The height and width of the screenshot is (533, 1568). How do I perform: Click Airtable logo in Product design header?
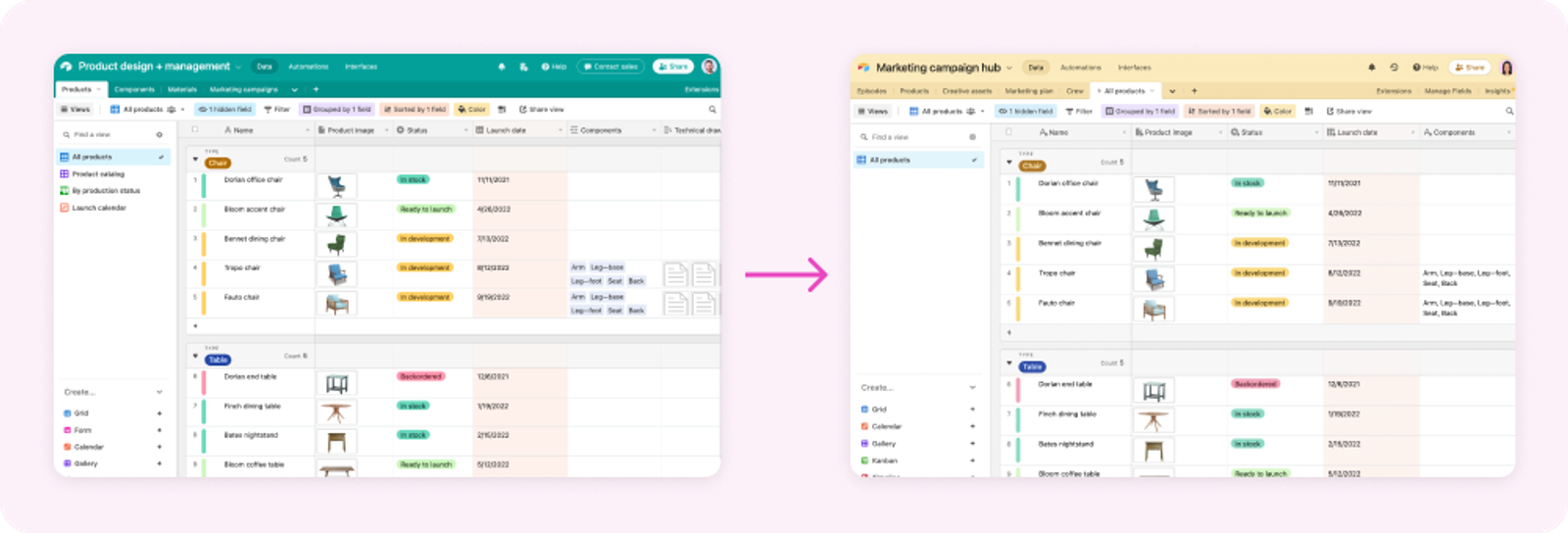click(66, 67)
